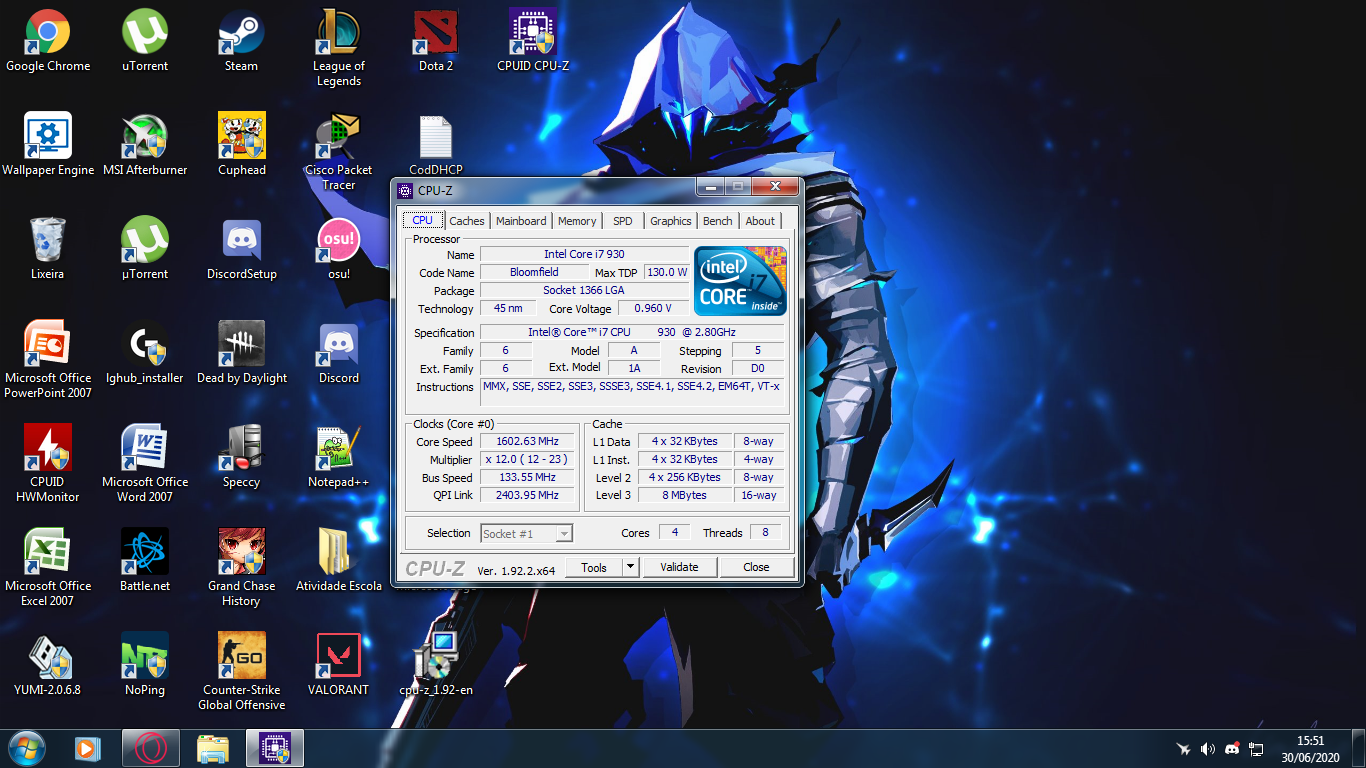Select the CodDHCP file icon
The width and height of the screenshot is (1366, 768).
436,146
